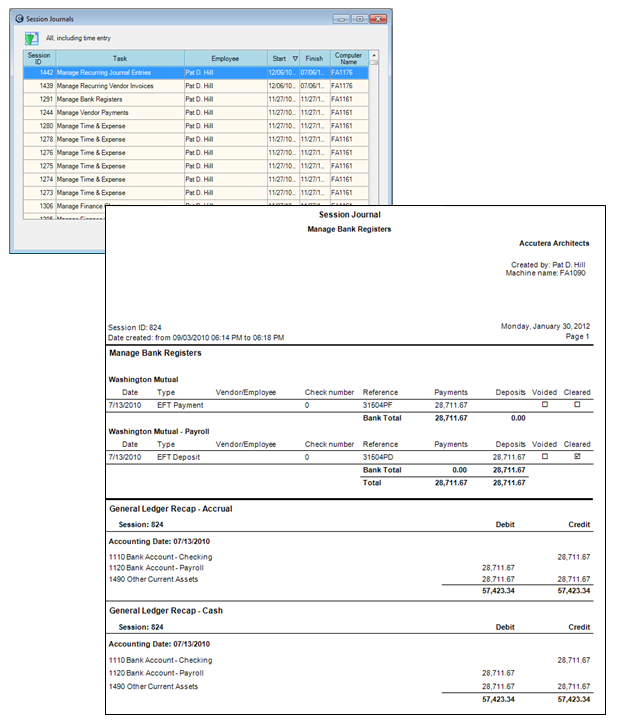The image size is (618, 726).
Task: Click the Employee column header
Action: coord(225,59)
